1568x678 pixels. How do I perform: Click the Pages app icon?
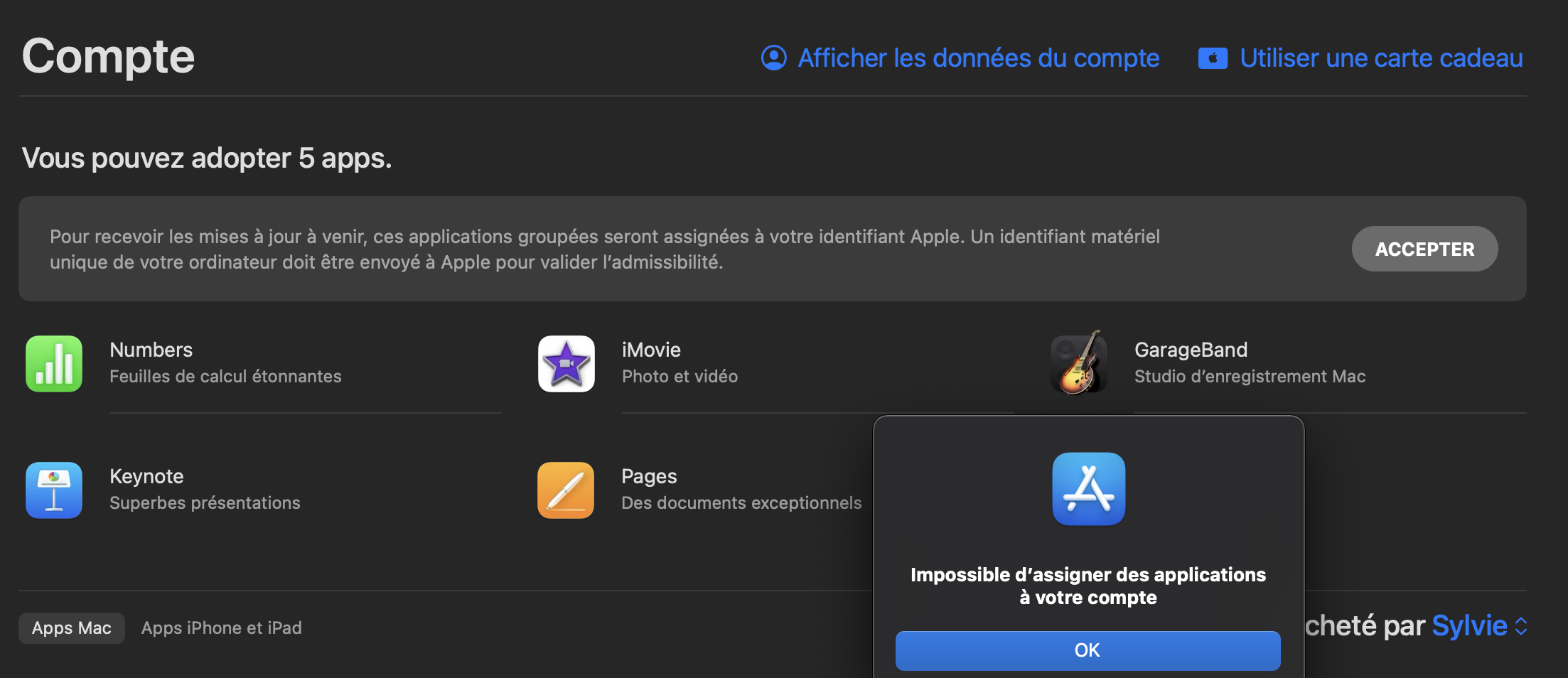pos(566,490)
